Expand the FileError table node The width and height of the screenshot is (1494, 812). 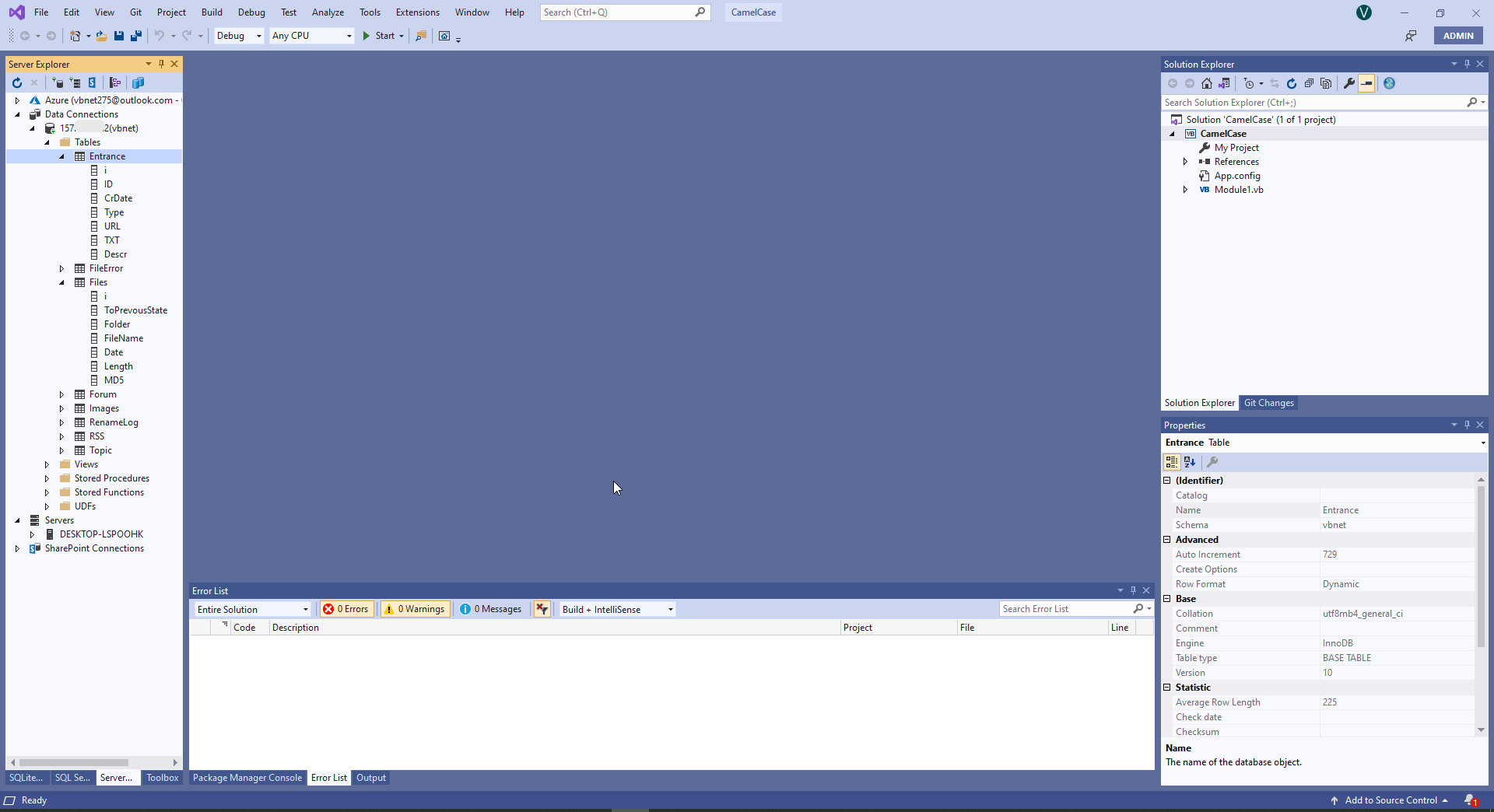62,268
